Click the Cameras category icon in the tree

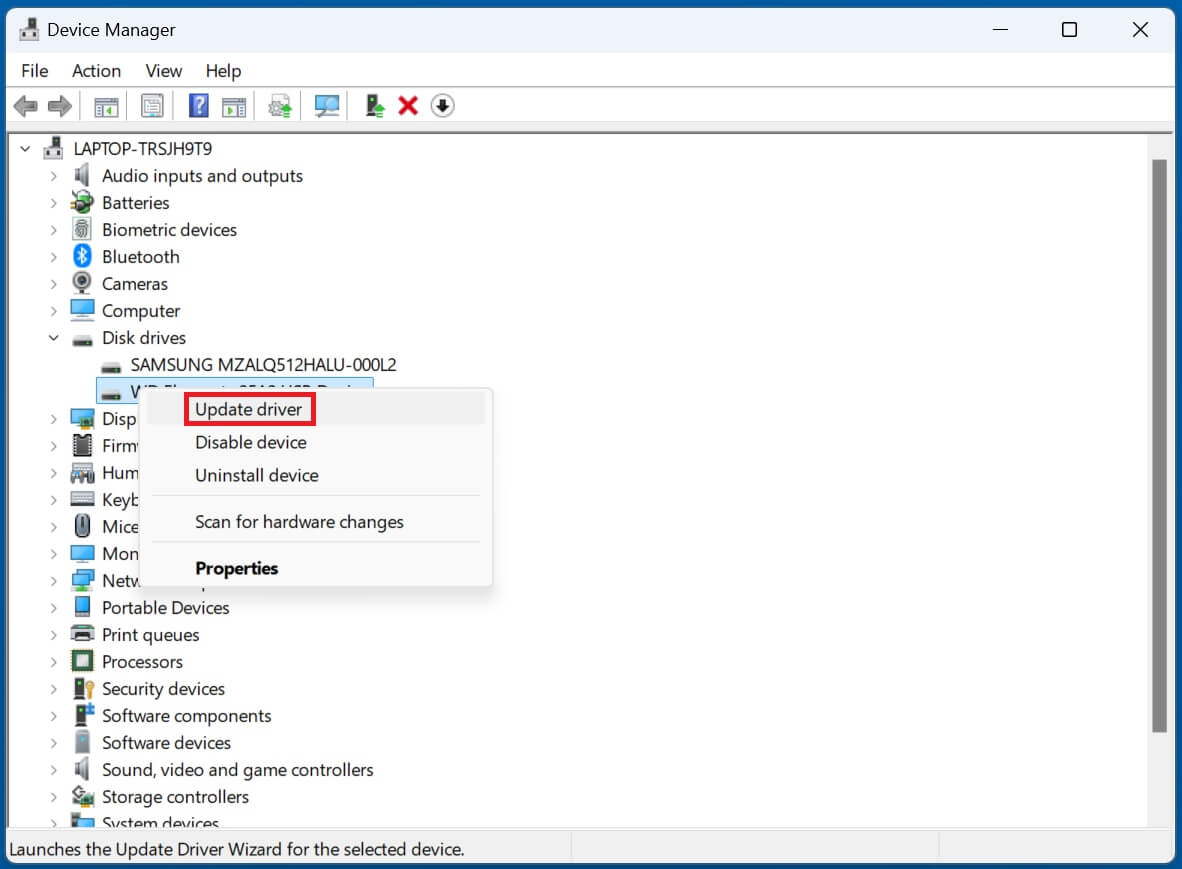pyautogui.click(x=81, y=283)
